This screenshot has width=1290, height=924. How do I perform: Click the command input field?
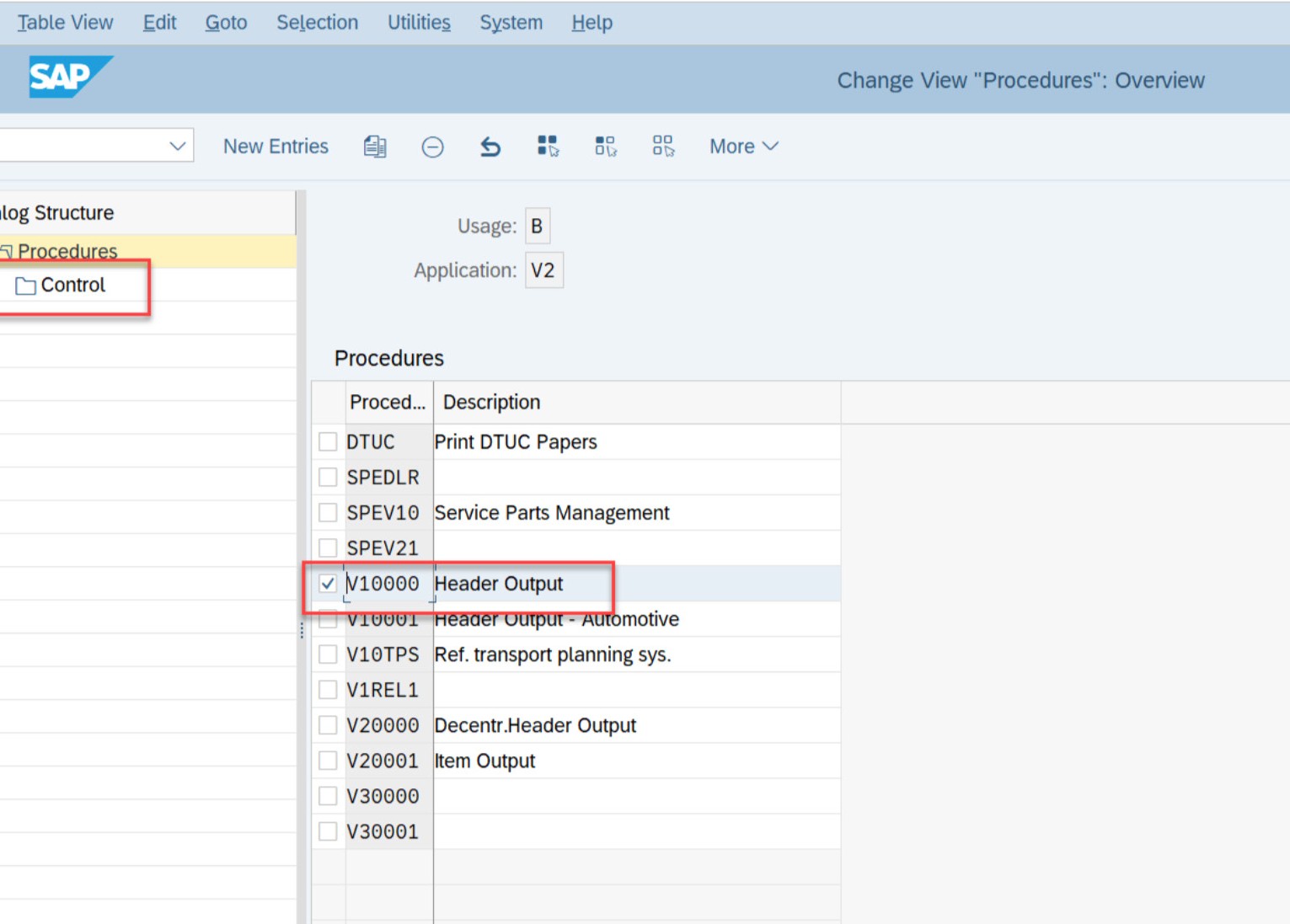[x=97, y=145]
